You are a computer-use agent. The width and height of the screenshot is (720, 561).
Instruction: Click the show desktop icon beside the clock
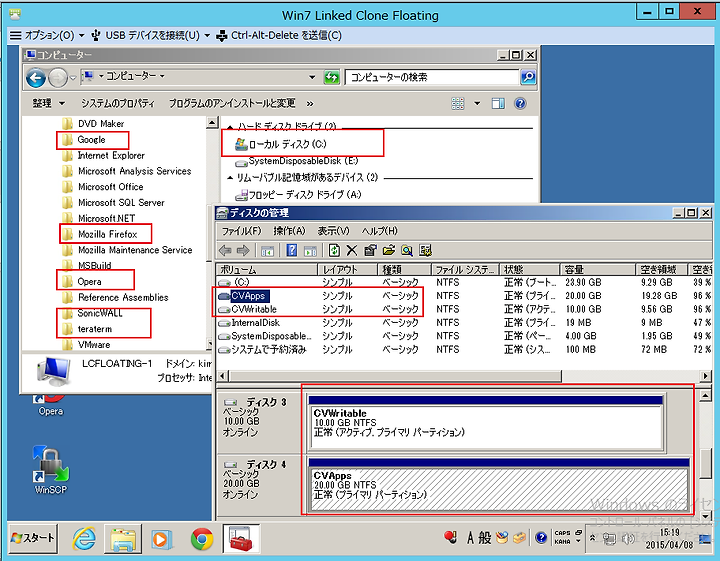point(705,539)
